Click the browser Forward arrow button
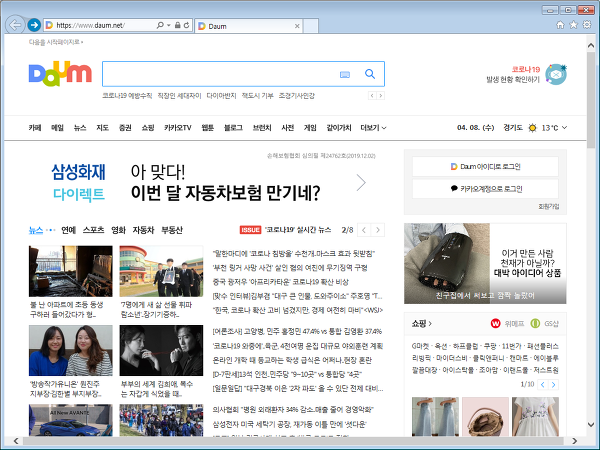Image resolution: width=600 pixels, height=450 pixels. coord(34,25)
